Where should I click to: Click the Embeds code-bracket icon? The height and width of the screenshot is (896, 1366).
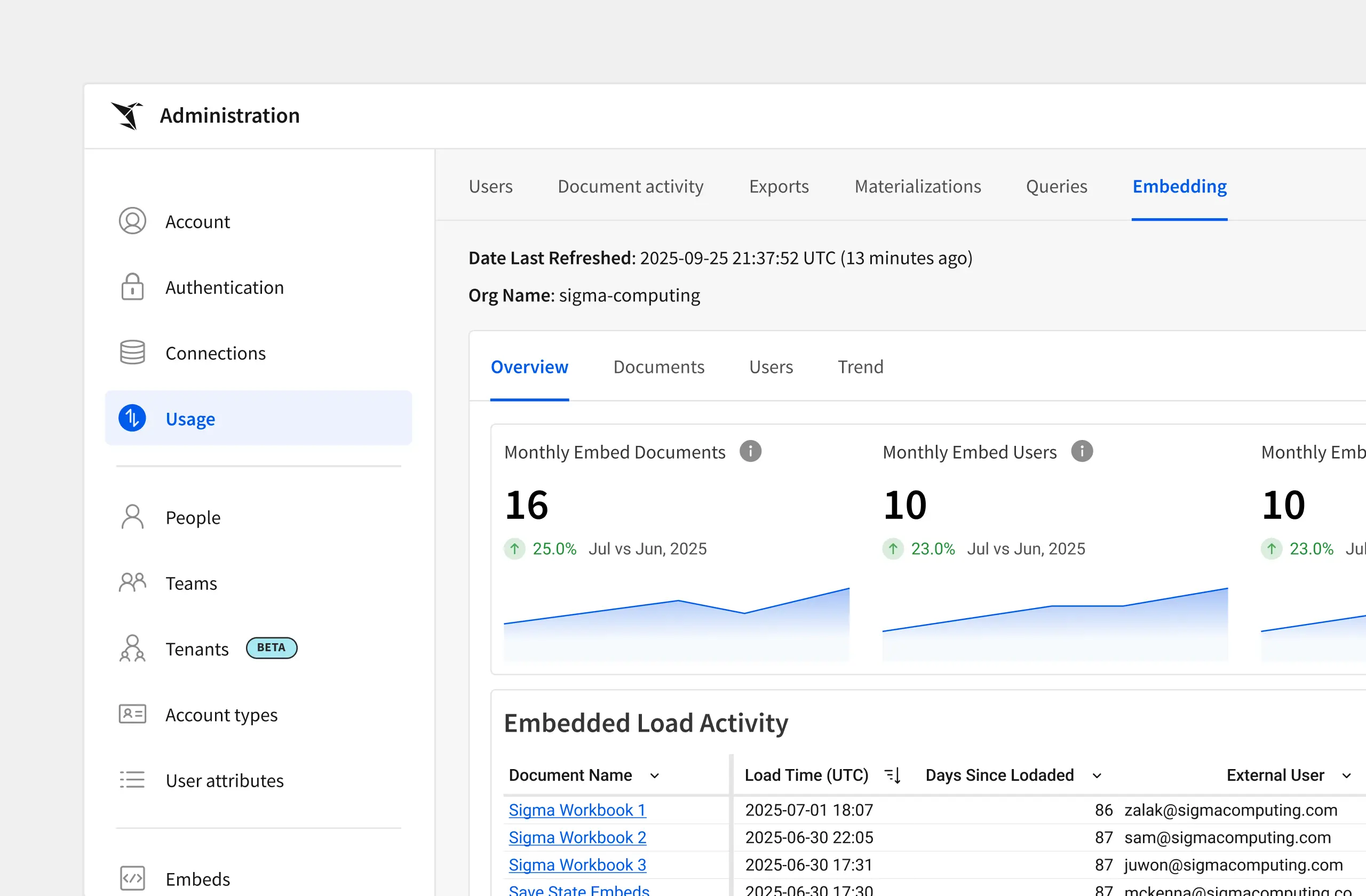(x=132, y=878)
